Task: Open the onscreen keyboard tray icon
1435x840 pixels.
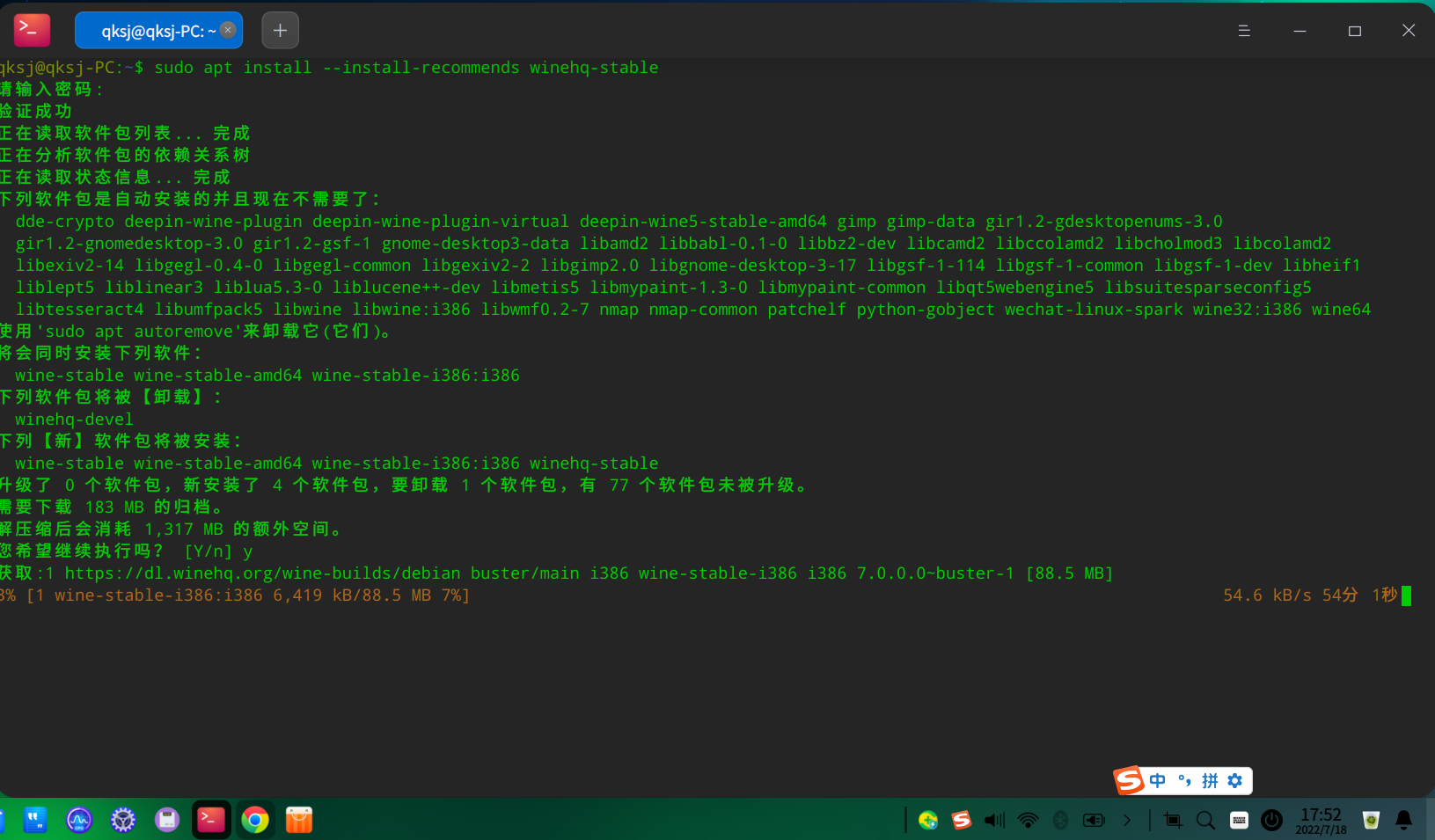Action: 1239,821
